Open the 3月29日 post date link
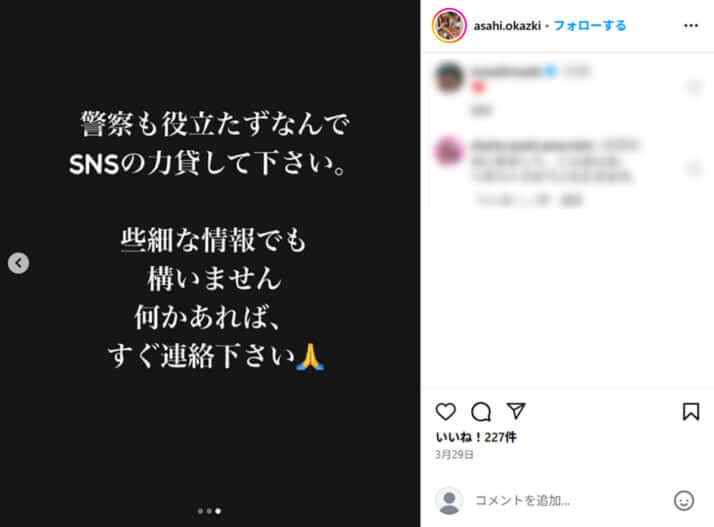 pyautogui.click(x=454, y=454)
